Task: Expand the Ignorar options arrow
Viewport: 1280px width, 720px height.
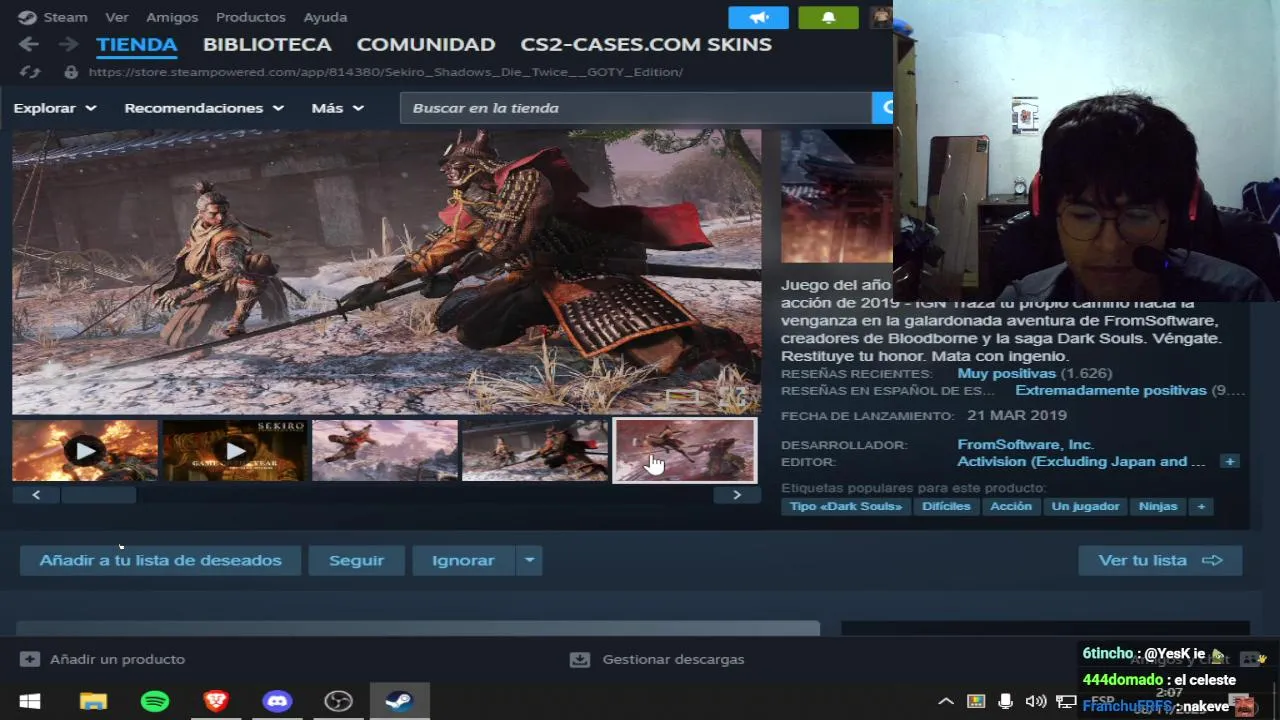Action: [x=529, y=560]
